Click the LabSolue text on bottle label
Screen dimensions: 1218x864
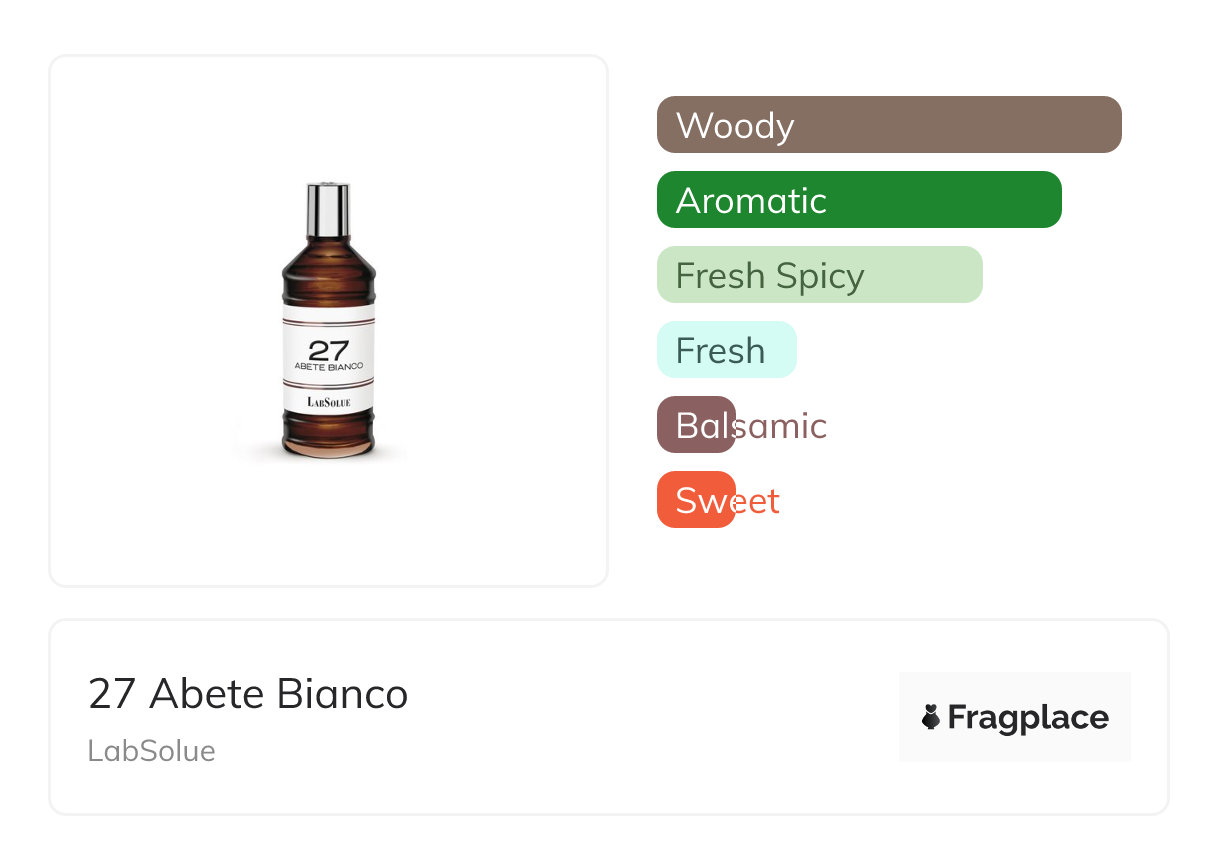pos(328,402)
